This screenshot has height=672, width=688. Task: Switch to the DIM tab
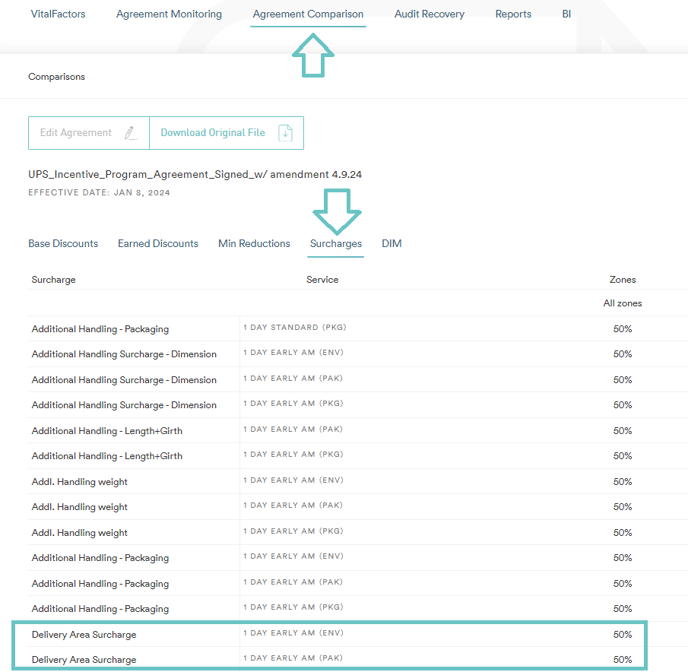coord(391,243)
